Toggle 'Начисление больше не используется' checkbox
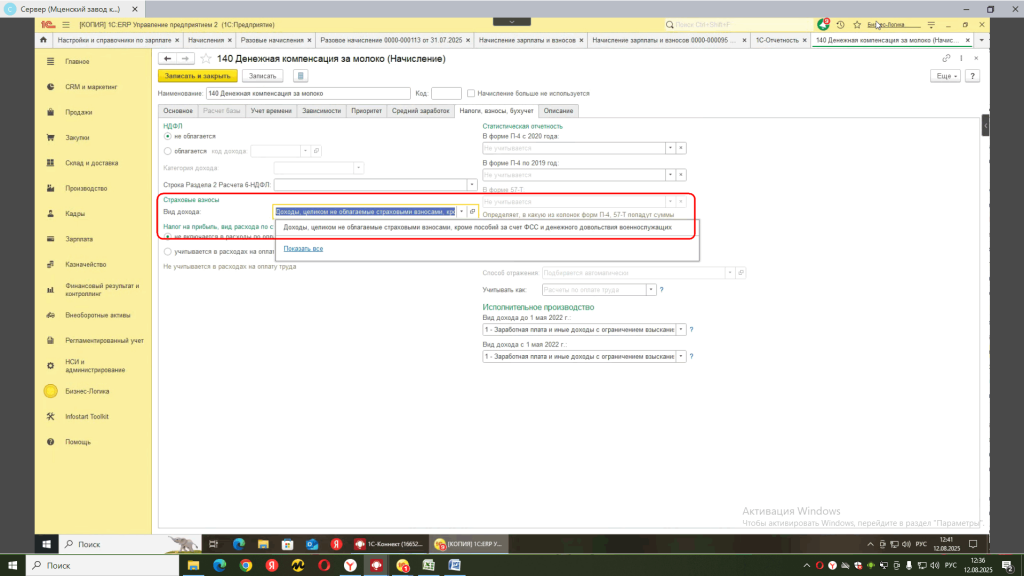The height and width of the screenshot is (576, 1024). pyautogui.click(x=471, y=93)
